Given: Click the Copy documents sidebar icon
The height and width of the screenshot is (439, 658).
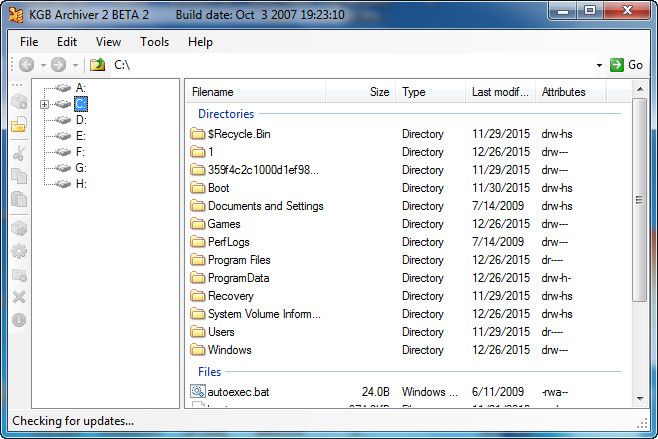Looking at the screenshot, I should pos(19,176).
